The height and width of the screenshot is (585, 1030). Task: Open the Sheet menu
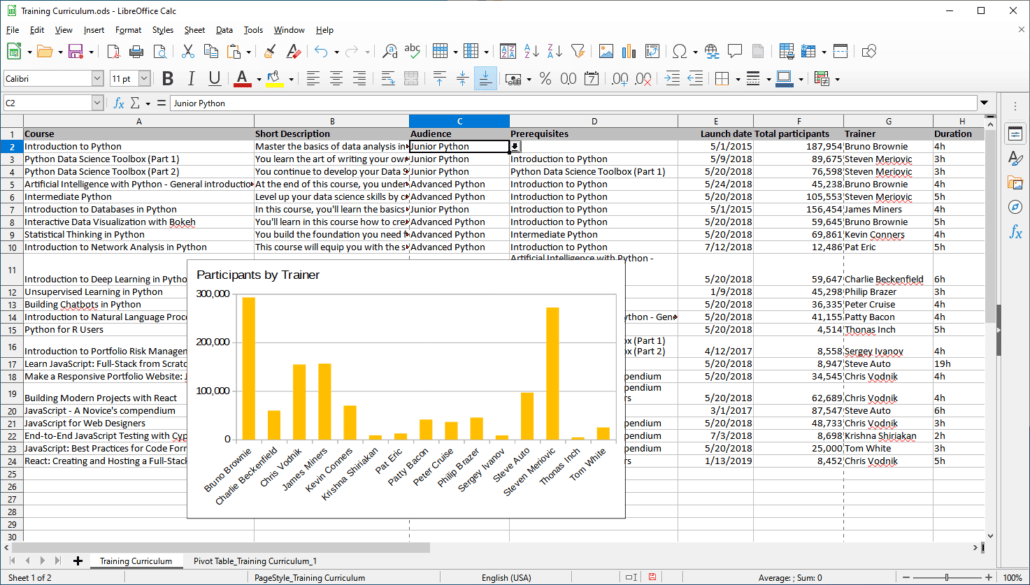(x=194, y=30)
